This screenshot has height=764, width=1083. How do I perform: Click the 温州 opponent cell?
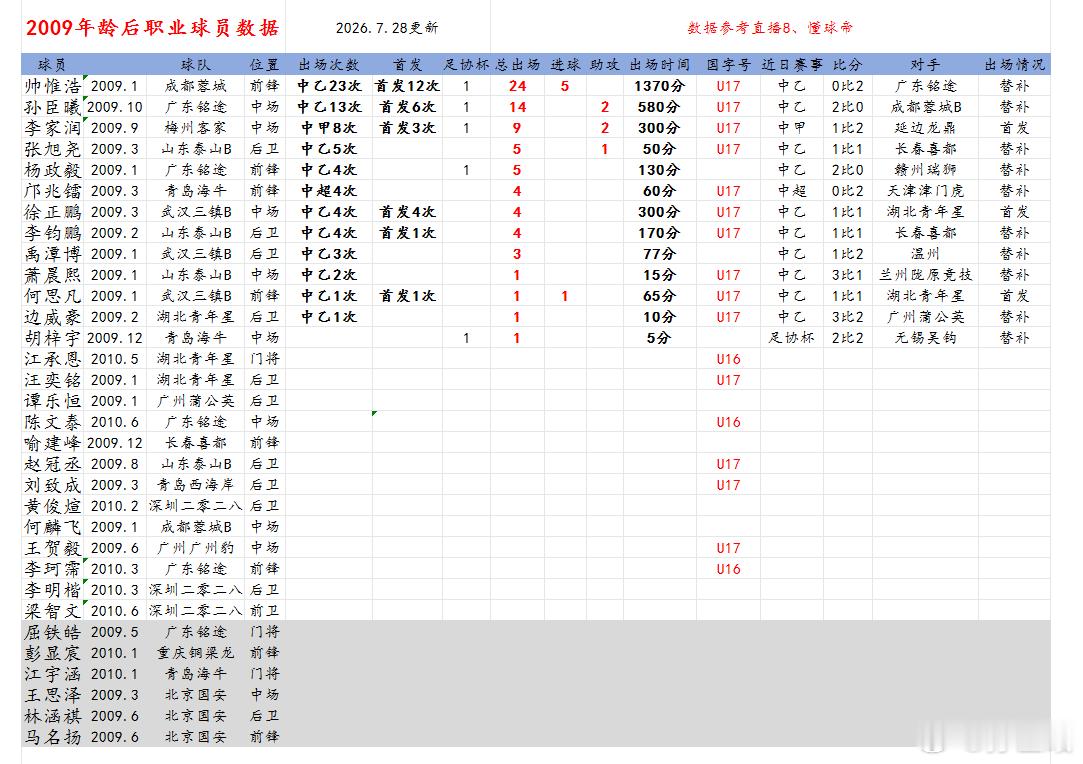click(x=926, y=254)
